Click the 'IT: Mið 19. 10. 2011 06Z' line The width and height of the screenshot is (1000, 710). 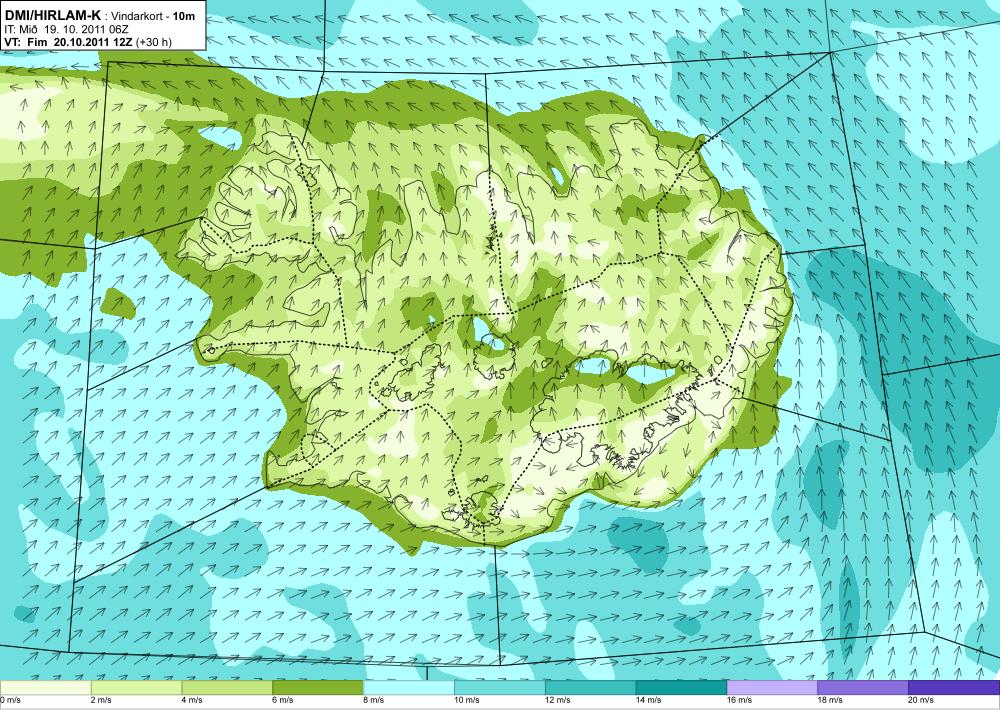click(67, 29)
